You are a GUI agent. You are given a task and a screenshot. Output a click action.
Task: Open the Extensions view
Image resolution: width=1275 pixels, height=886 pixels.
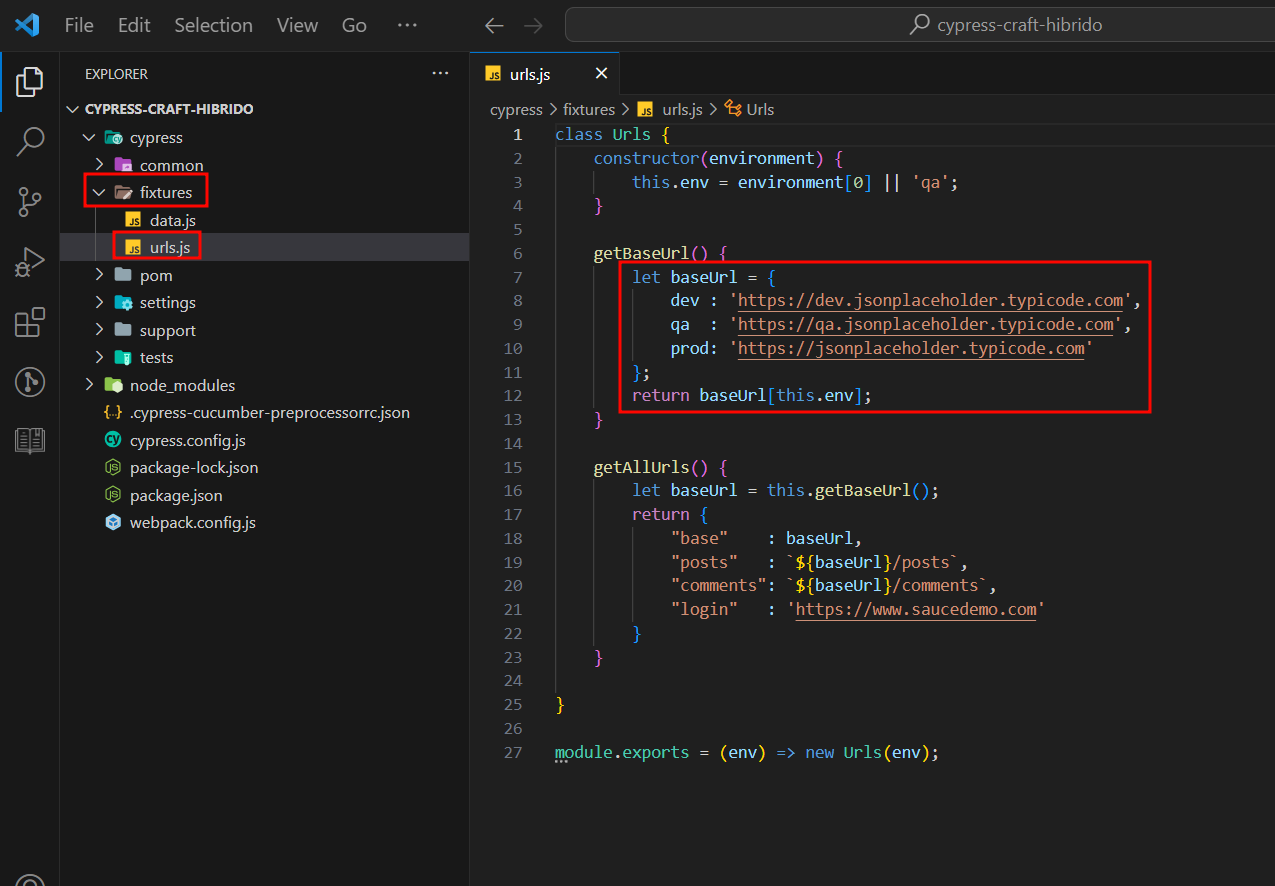(30, 322)
